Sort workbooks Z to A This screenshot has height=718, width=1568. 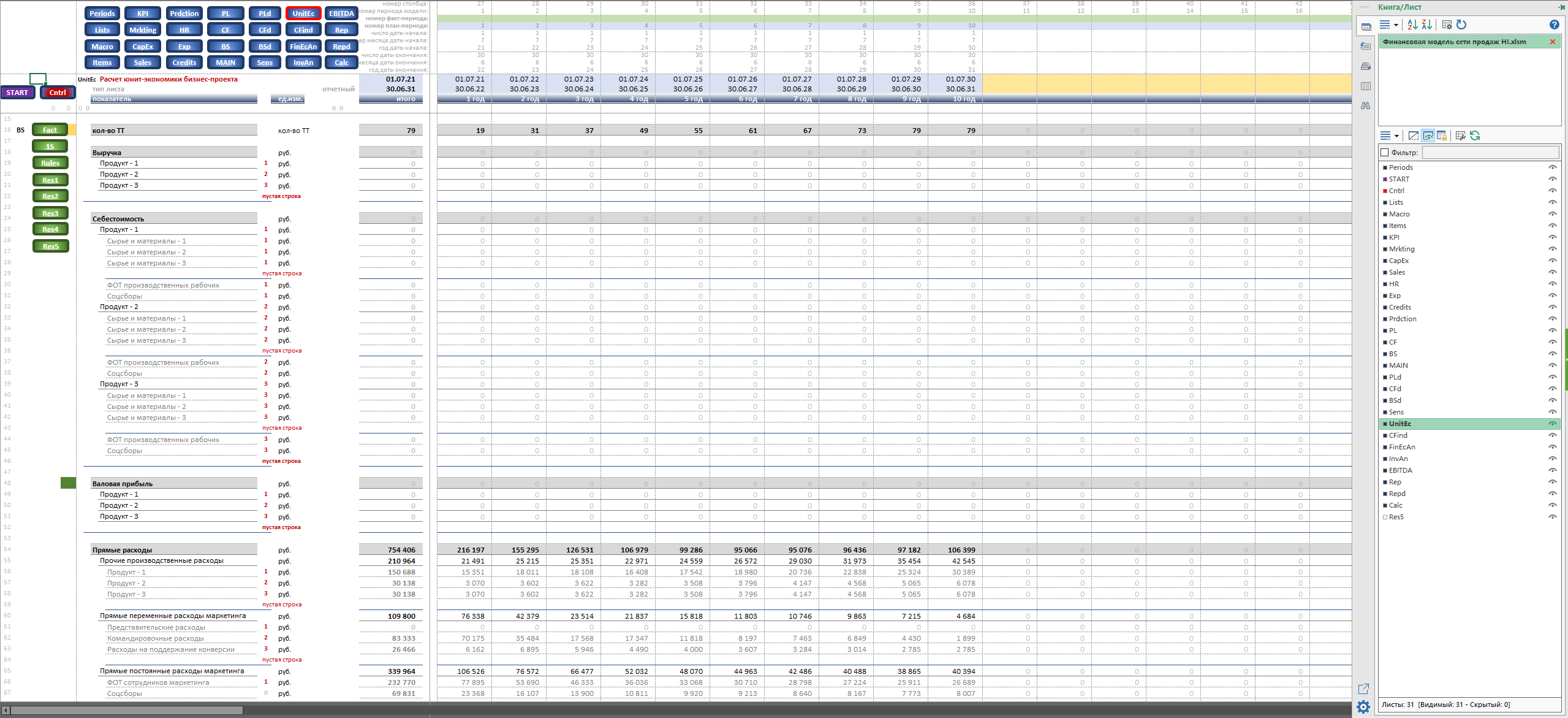[1427, 25]
